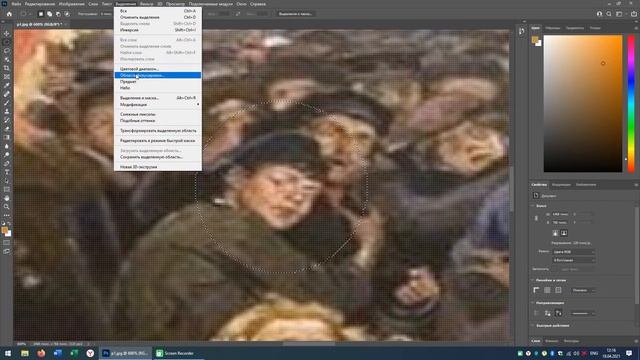Click the vertical canvas scrollbar
The height and width of the screenshot is (360, 640).
coord(511,189)
